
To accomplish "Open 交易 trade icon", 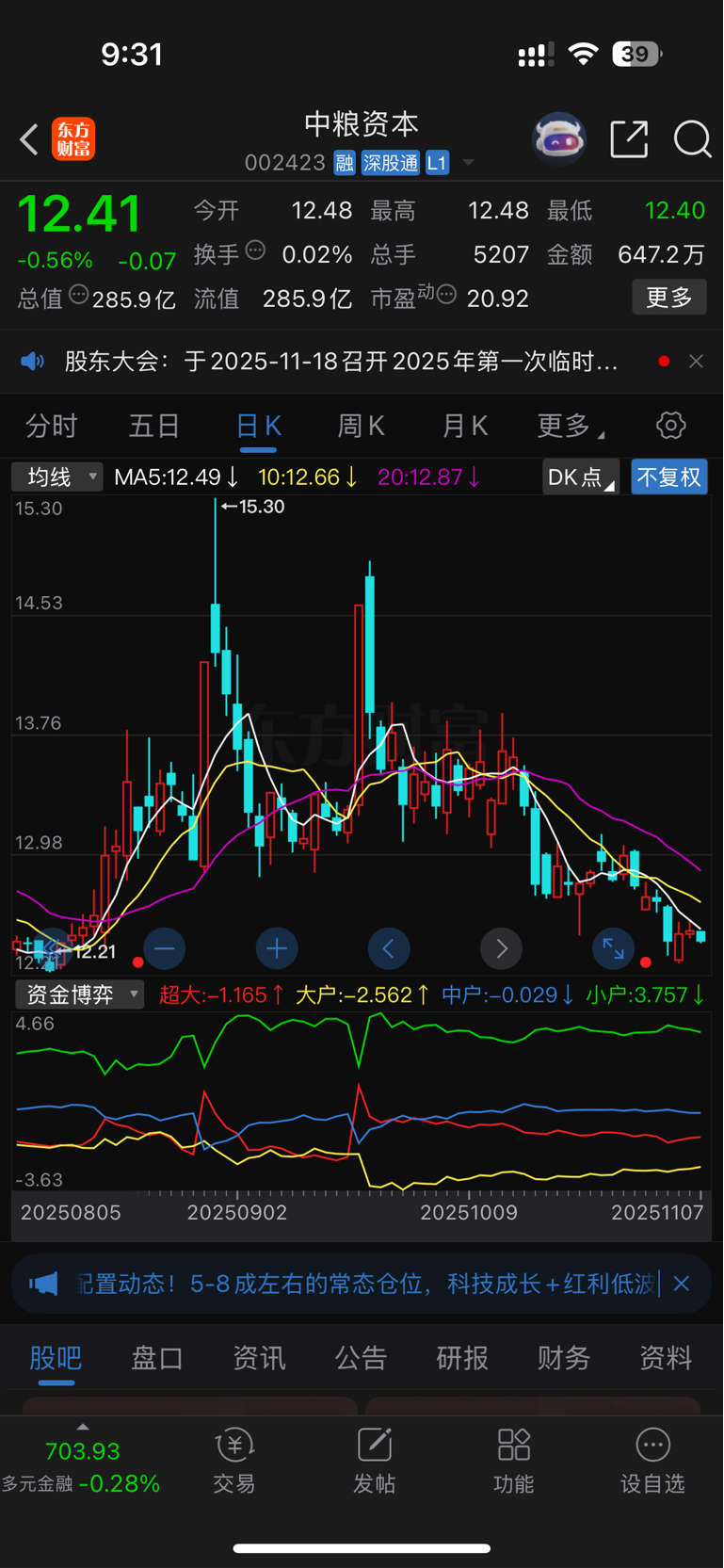I will (234, 1445).
